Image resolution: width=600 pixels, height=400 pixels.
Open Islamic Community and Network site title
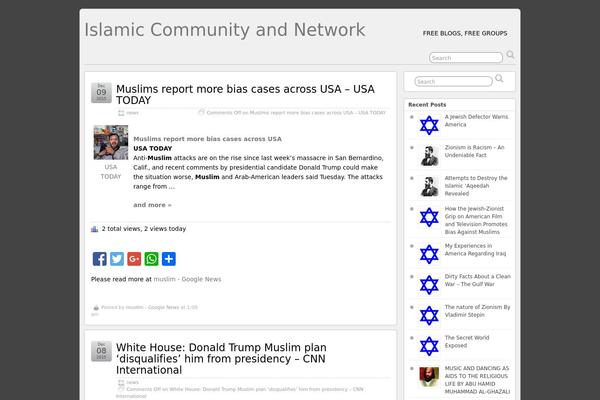[225, 30]
